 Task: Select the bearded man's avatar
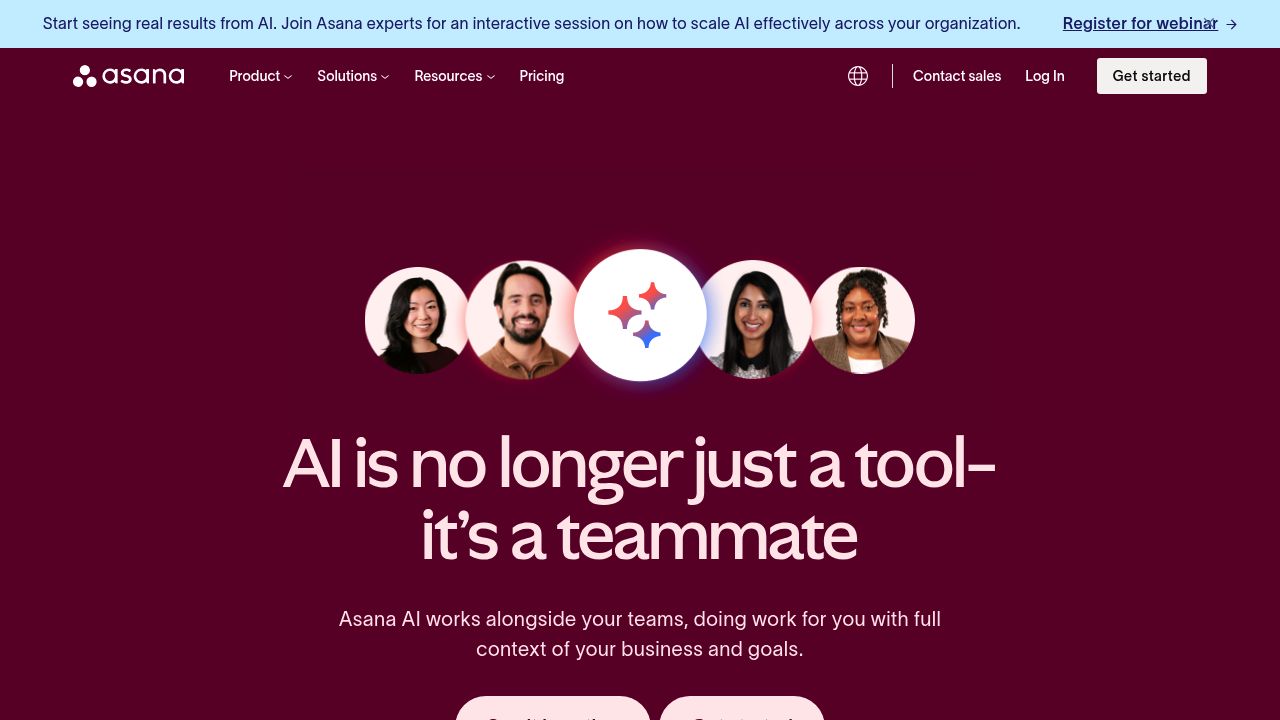(x=523, y=320)
